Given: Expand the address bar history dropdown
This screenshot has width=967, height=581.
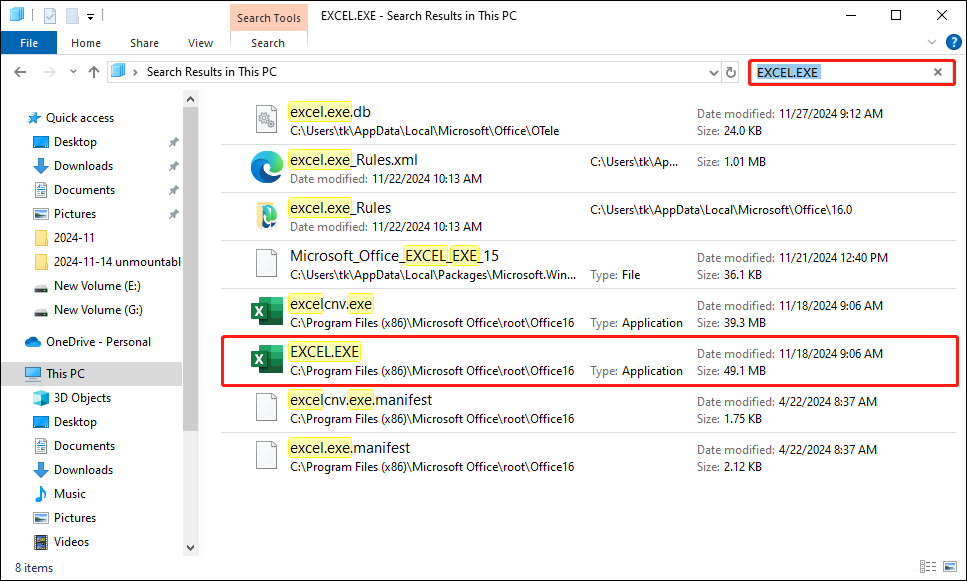Looking at the screenshot, I should [714, 72].
